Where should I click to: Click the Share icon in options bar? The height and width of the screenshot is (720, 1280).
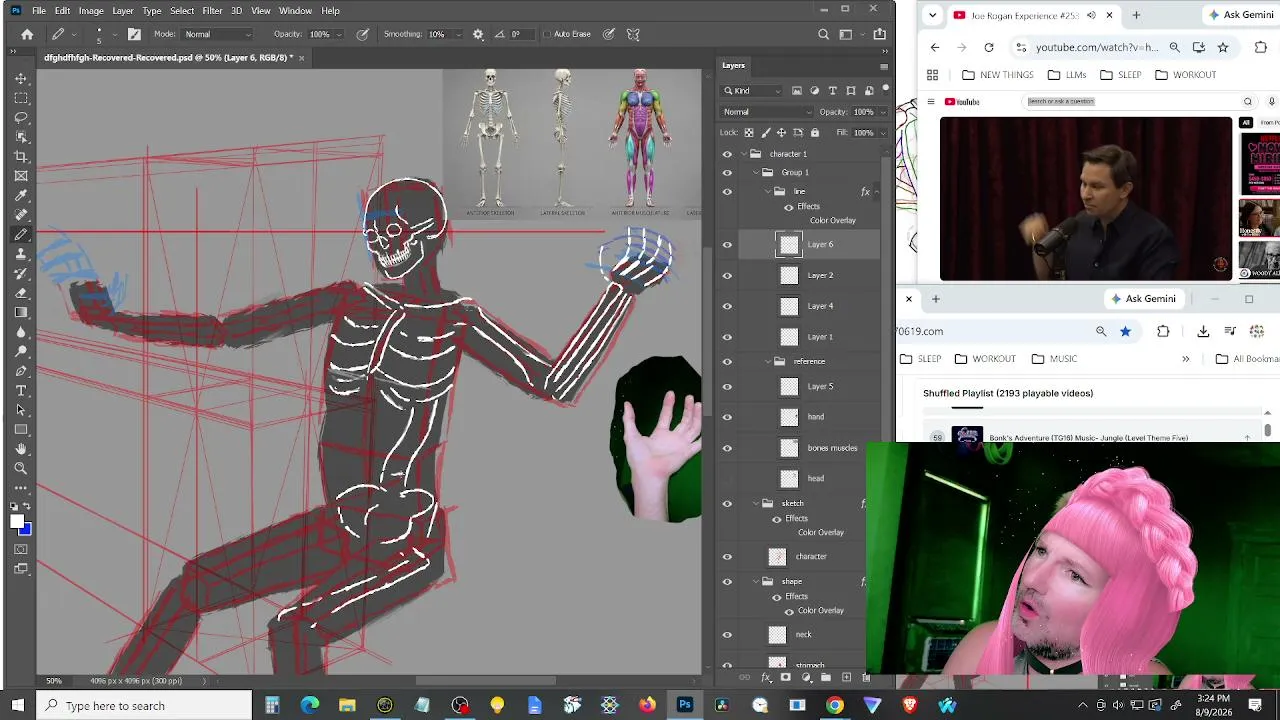[880, 34]
